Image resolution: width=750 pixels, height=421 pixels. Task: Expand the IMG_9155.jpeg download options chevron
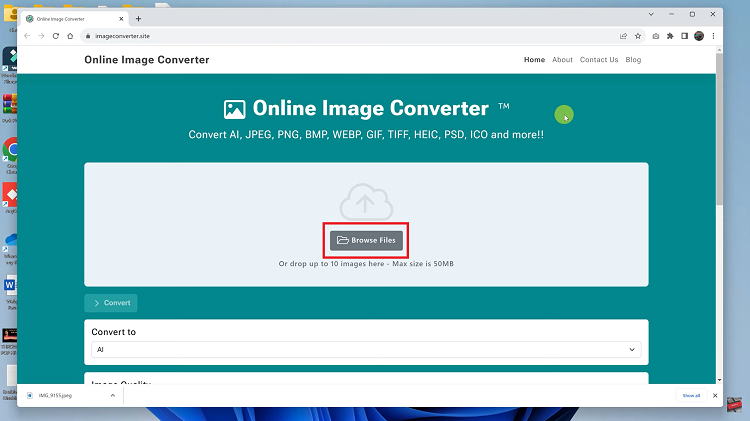pos(112,396)
